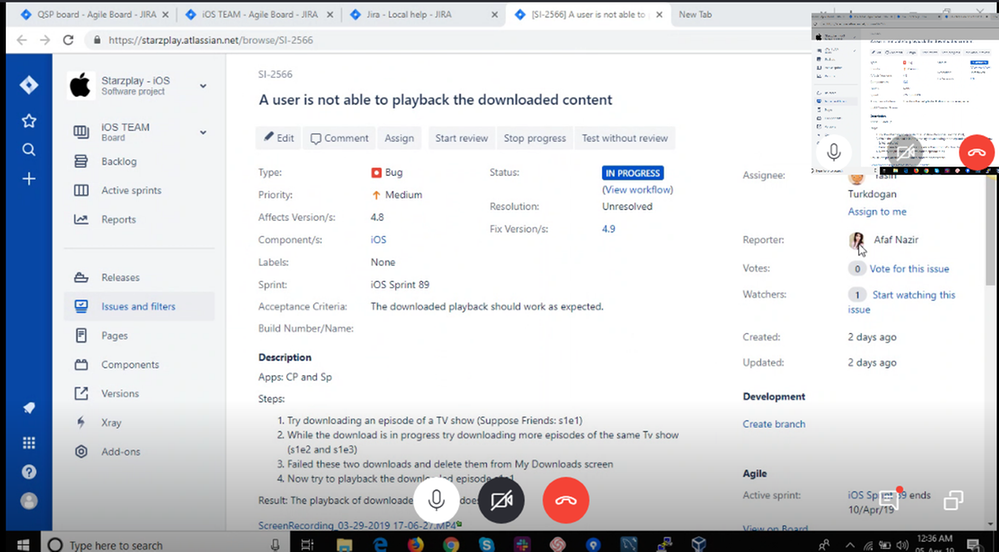
Task: Open Pages in the project sidebar
Action: (115, 335)
